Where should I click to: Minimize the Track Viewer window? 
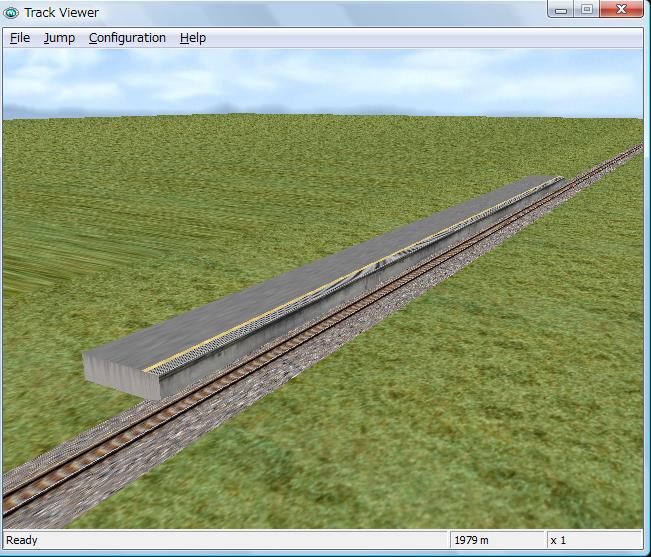tap(563, 10)
